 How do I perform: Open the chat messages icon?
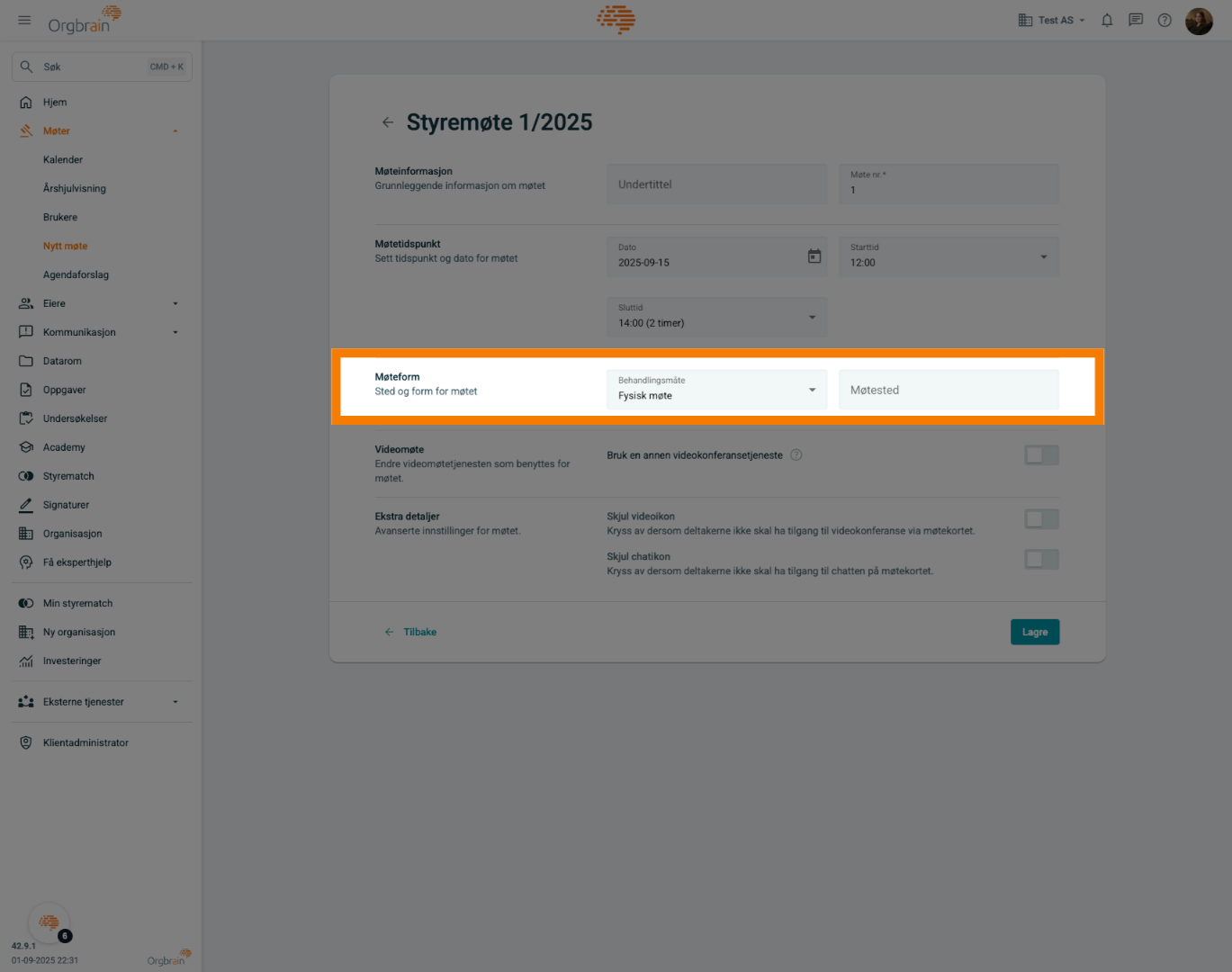pyautogui.click(x=1136, y=20)
